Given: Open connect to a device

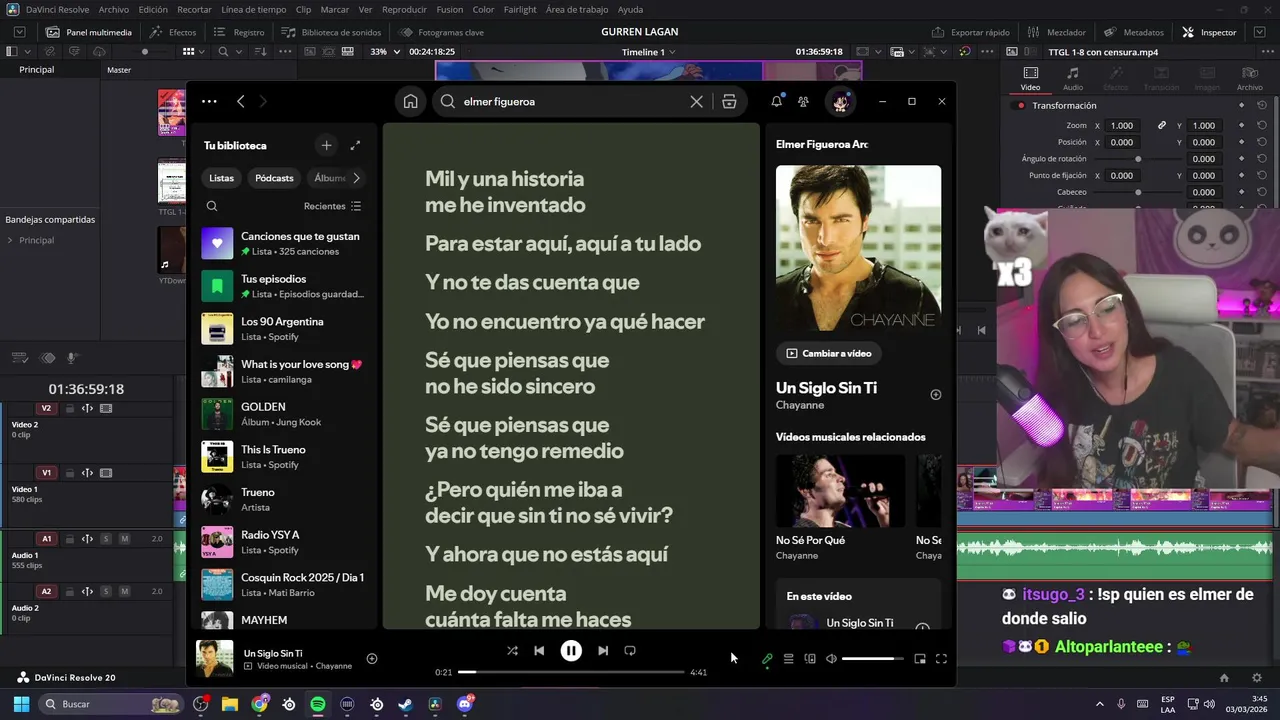Looking at the screenshot, I should pos(810,659).
